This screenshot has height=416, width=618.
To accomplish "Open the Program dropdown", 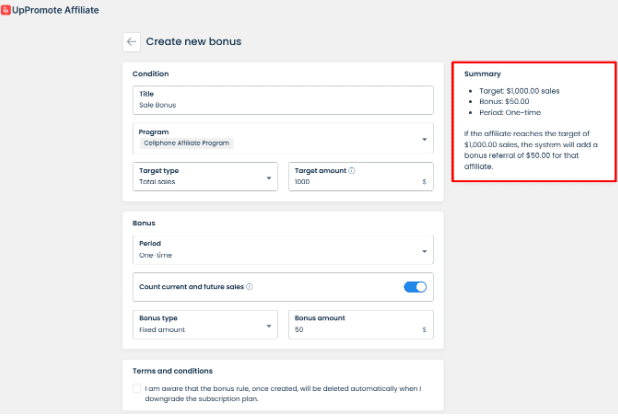I will point(424,138).
